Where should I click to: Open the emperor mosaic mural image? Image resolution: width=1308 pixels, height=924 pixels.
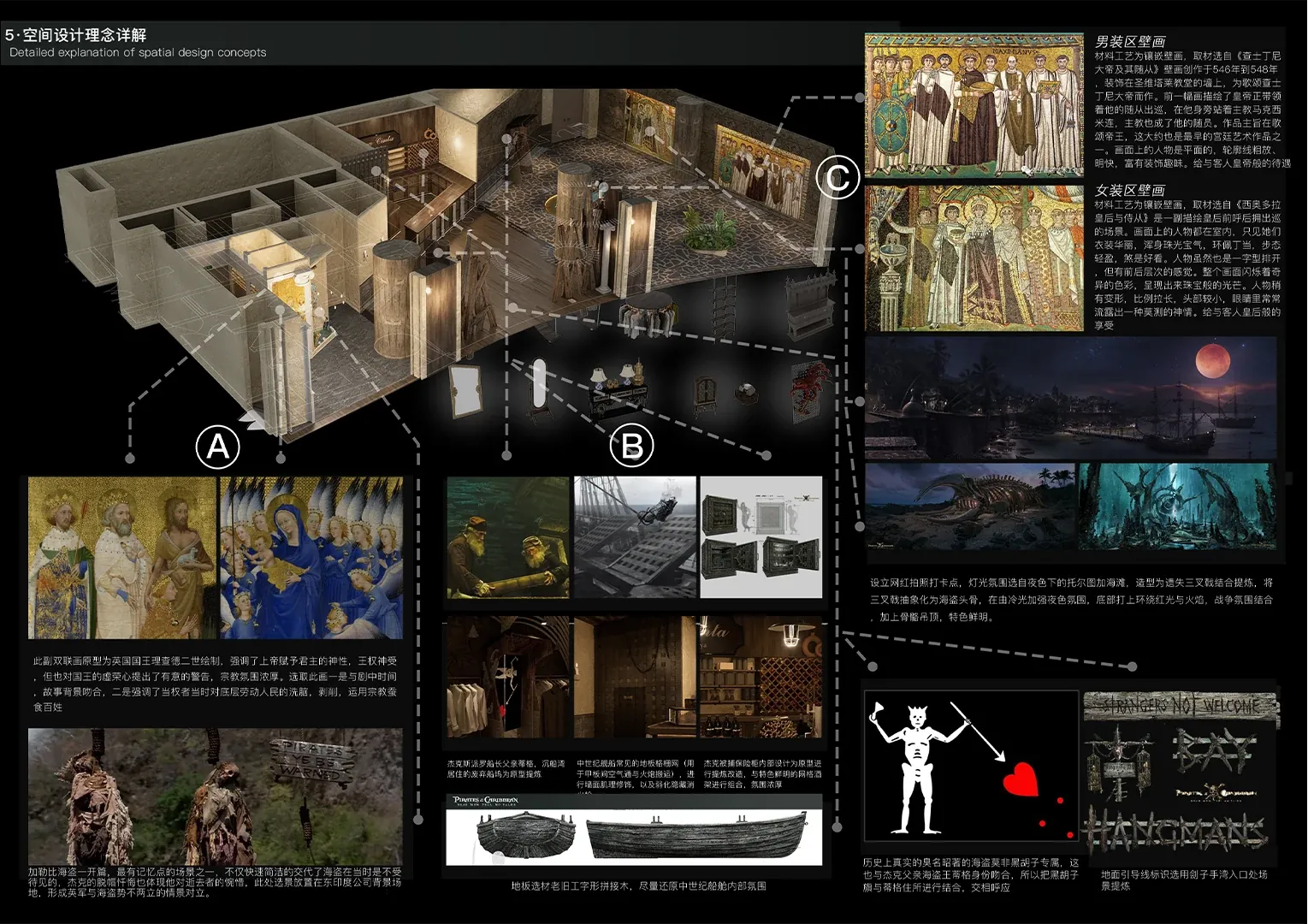(974, 105)
